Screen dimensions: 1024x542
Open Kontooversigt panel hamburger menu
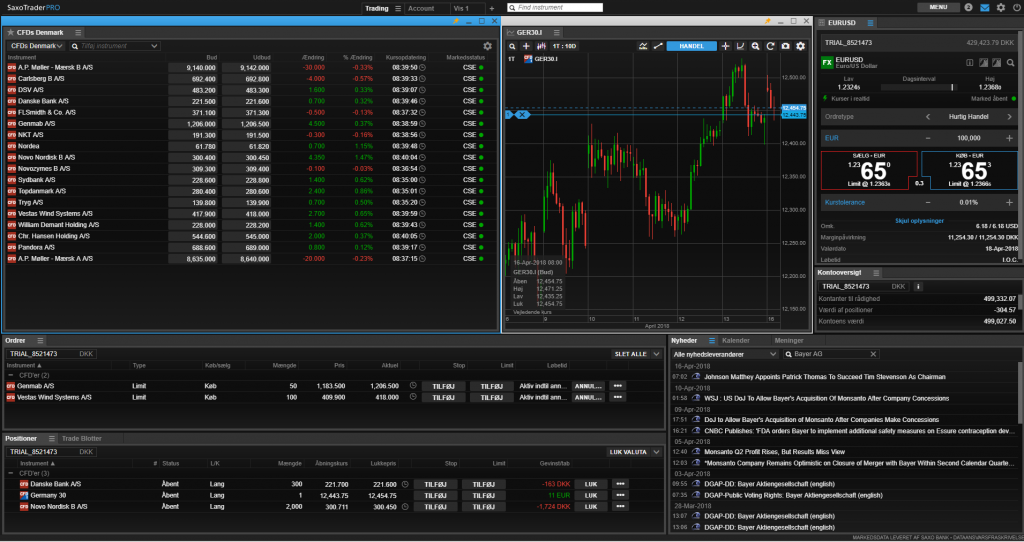click(876, 272)
